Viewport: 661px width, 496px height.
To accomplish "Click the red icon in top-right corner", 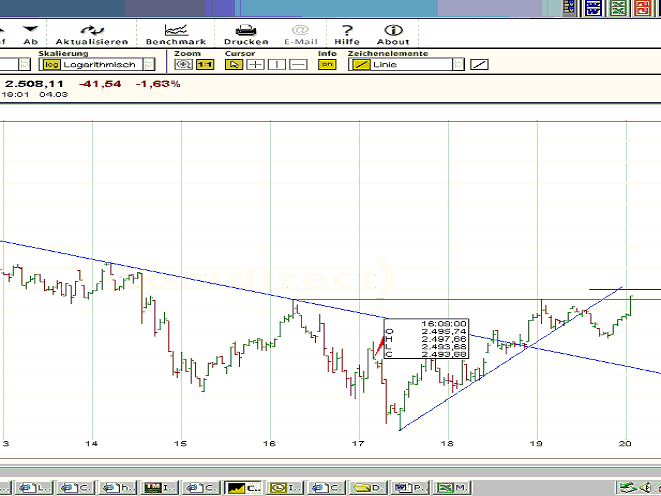I will coord(642,8).
